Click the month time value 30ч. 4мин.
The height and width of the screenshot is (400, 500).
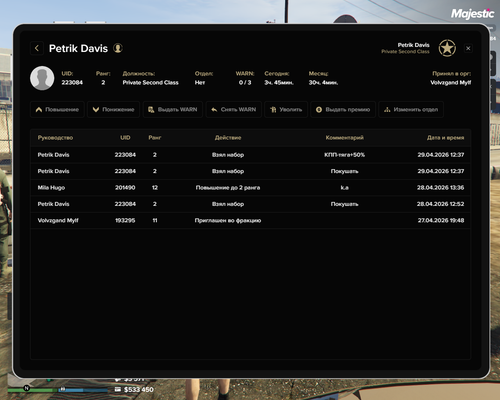323,82
